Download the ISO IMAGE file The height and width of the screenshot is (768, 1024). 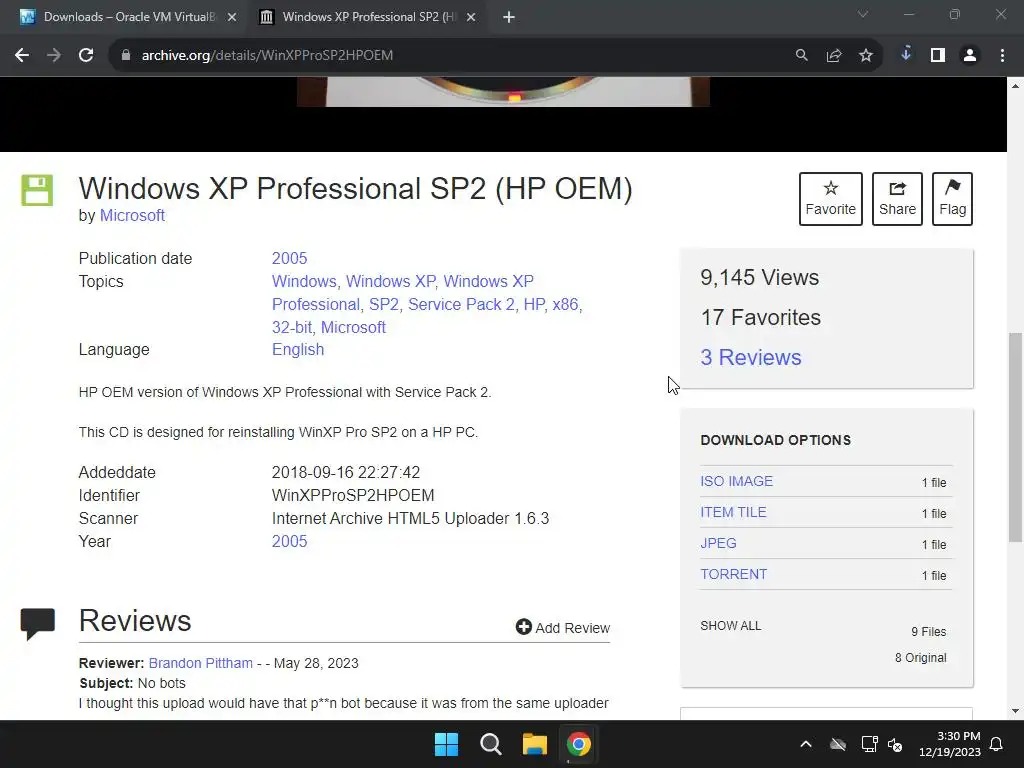coord(736,481)
